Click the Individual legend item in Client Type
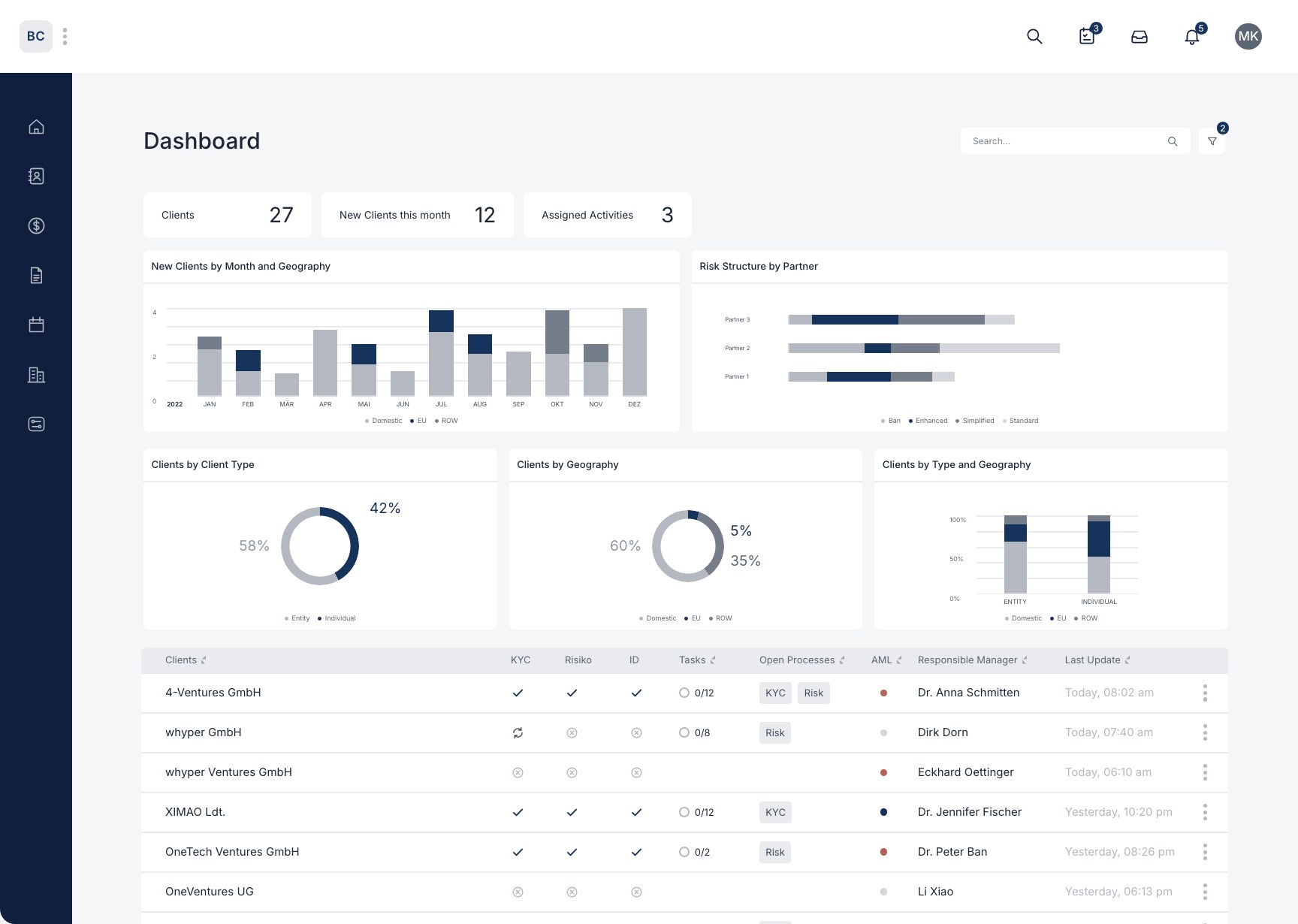 (337, 618)
